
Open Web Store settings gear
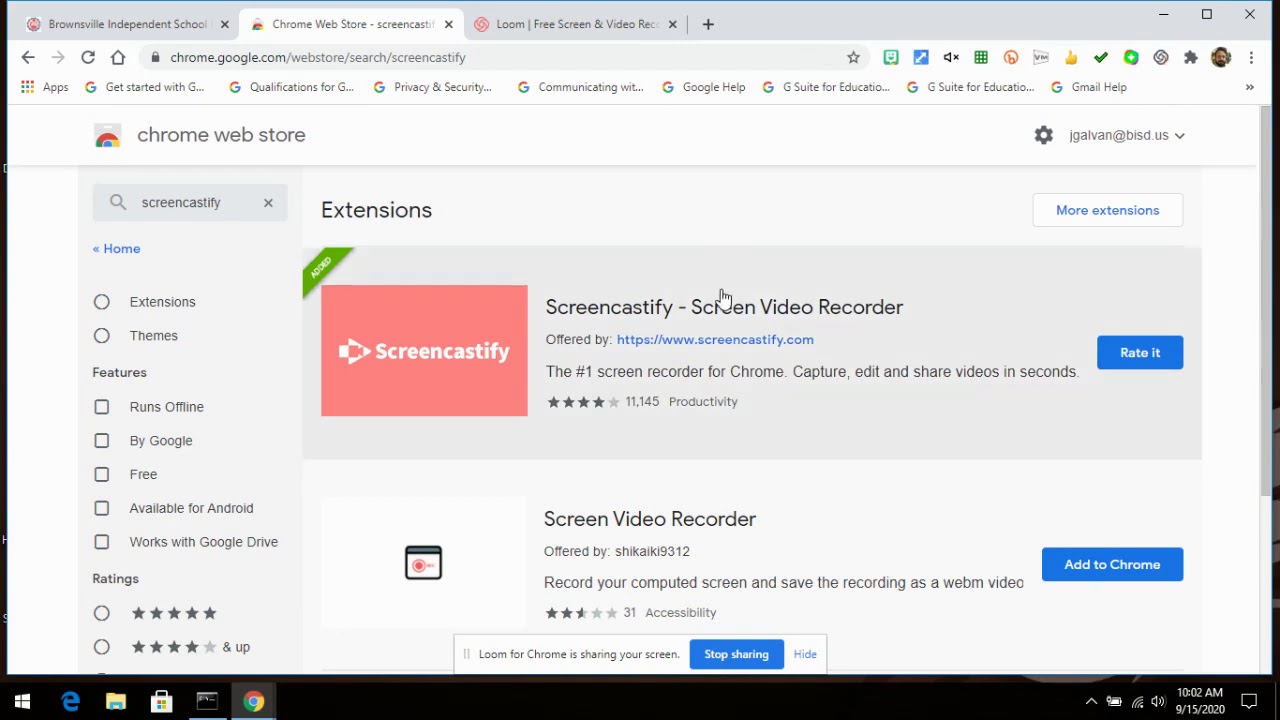point(1044,135)
